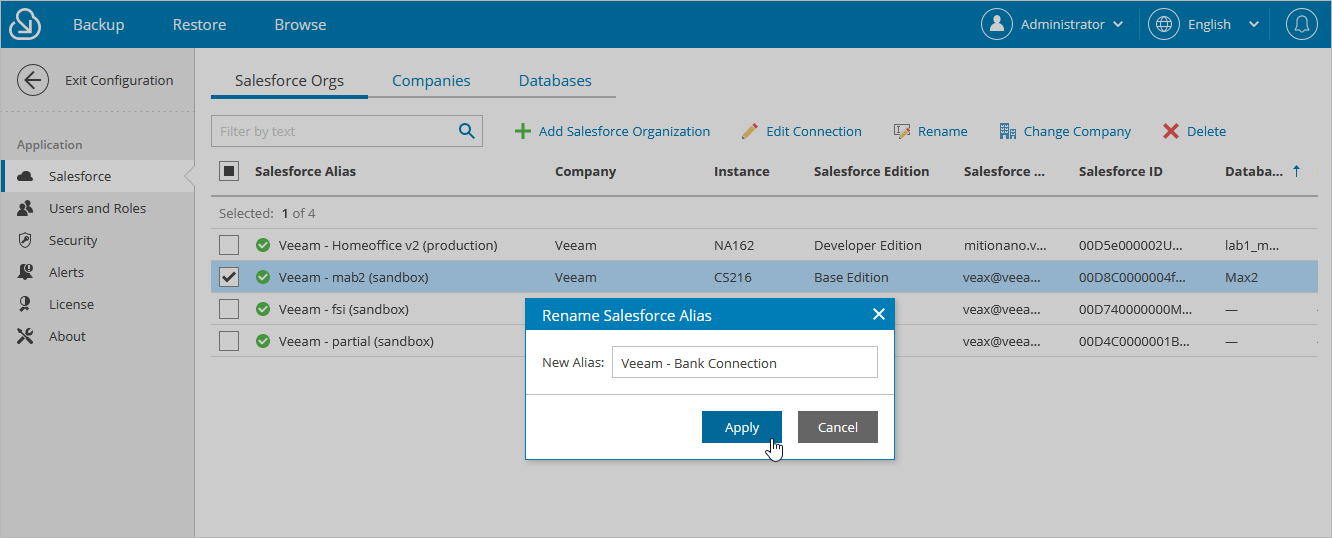Image resolution: width=1332 pixels, height=538 pixels.
Task: Click green status icon of mab2 row
Action: pyautogui.click(x=263, y=277)
